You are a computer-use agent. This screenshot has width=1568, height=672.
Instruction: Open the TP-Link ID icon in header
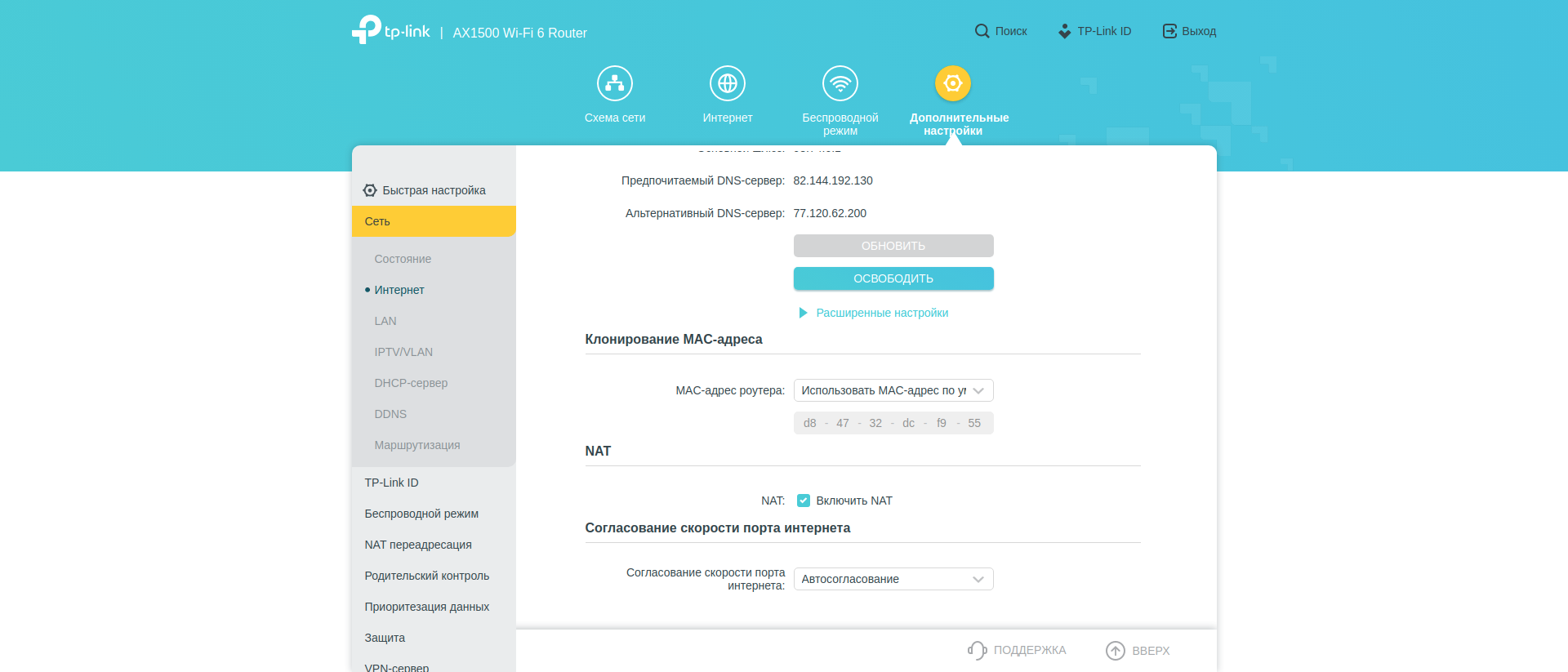click(x=1064, y=31)
